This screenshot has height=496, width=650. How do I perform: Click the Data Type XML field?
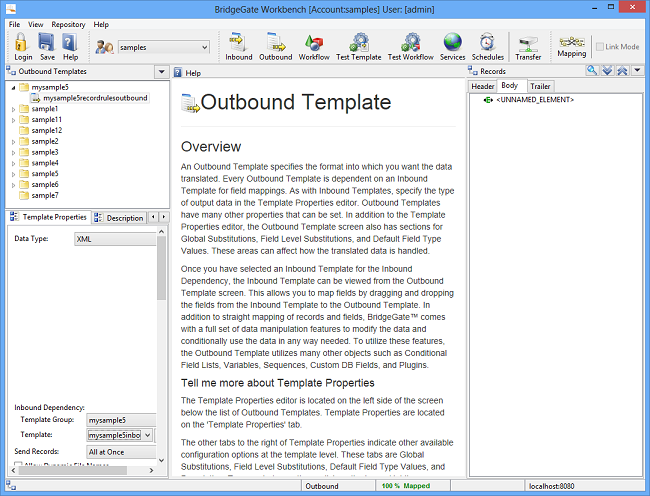[115, 239]
